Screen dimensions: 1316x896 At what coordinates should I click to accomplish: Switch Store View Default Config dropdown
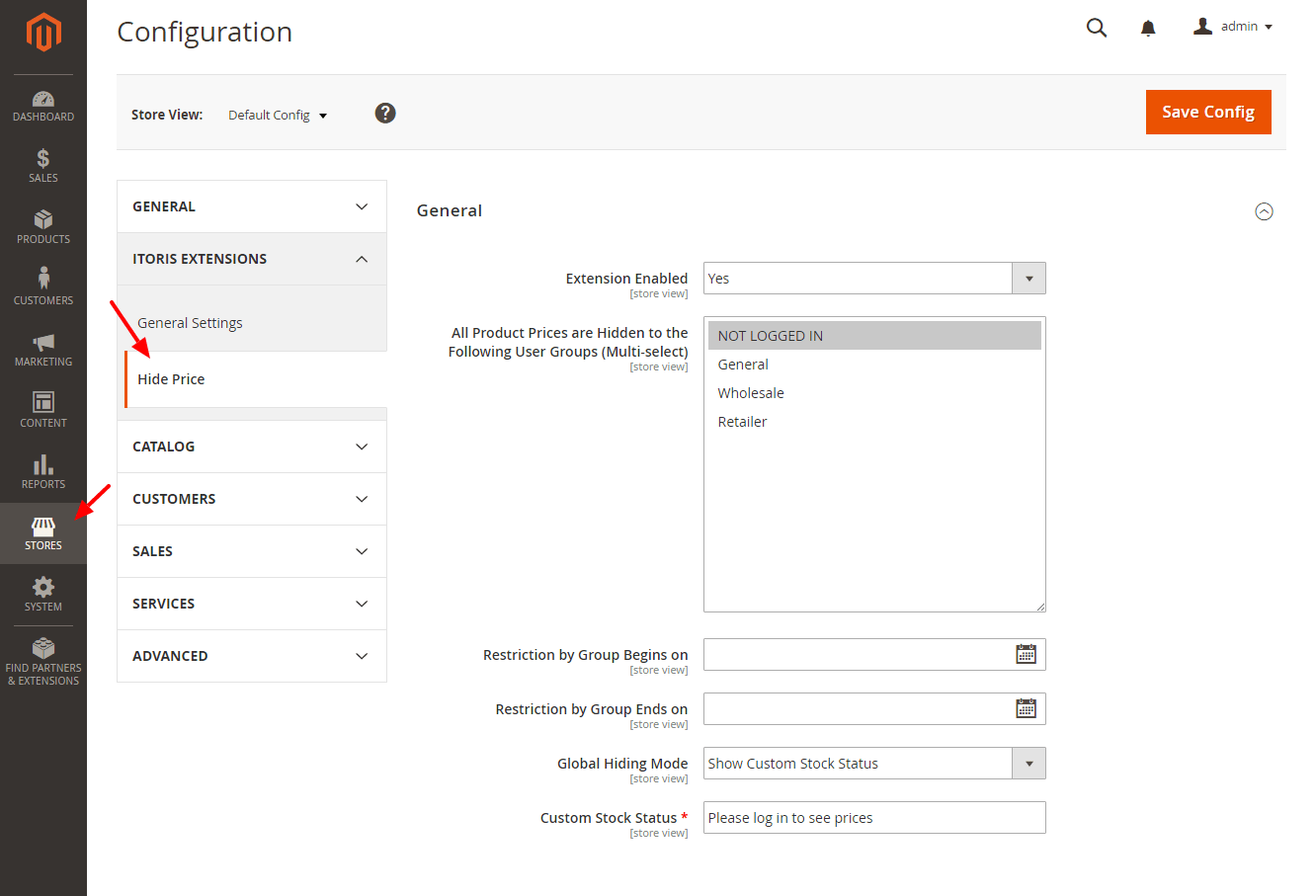click(278, 116)
